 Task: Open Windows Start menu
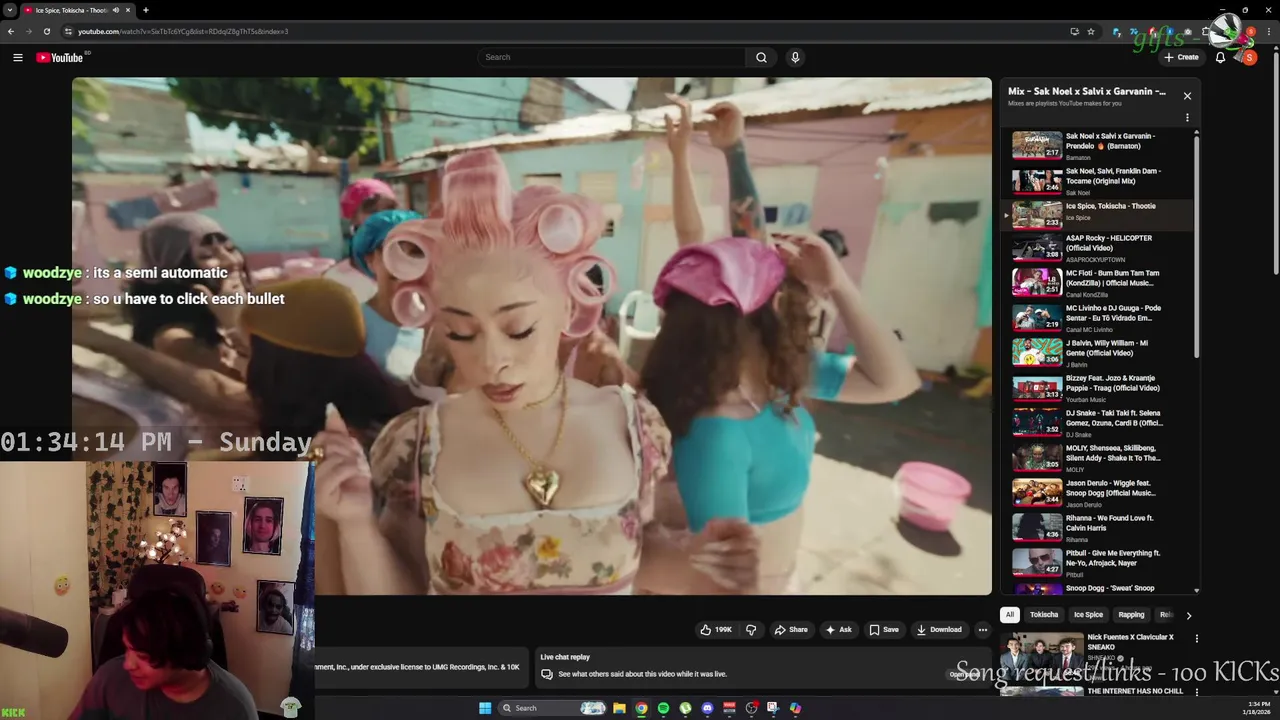click(485, 708)
